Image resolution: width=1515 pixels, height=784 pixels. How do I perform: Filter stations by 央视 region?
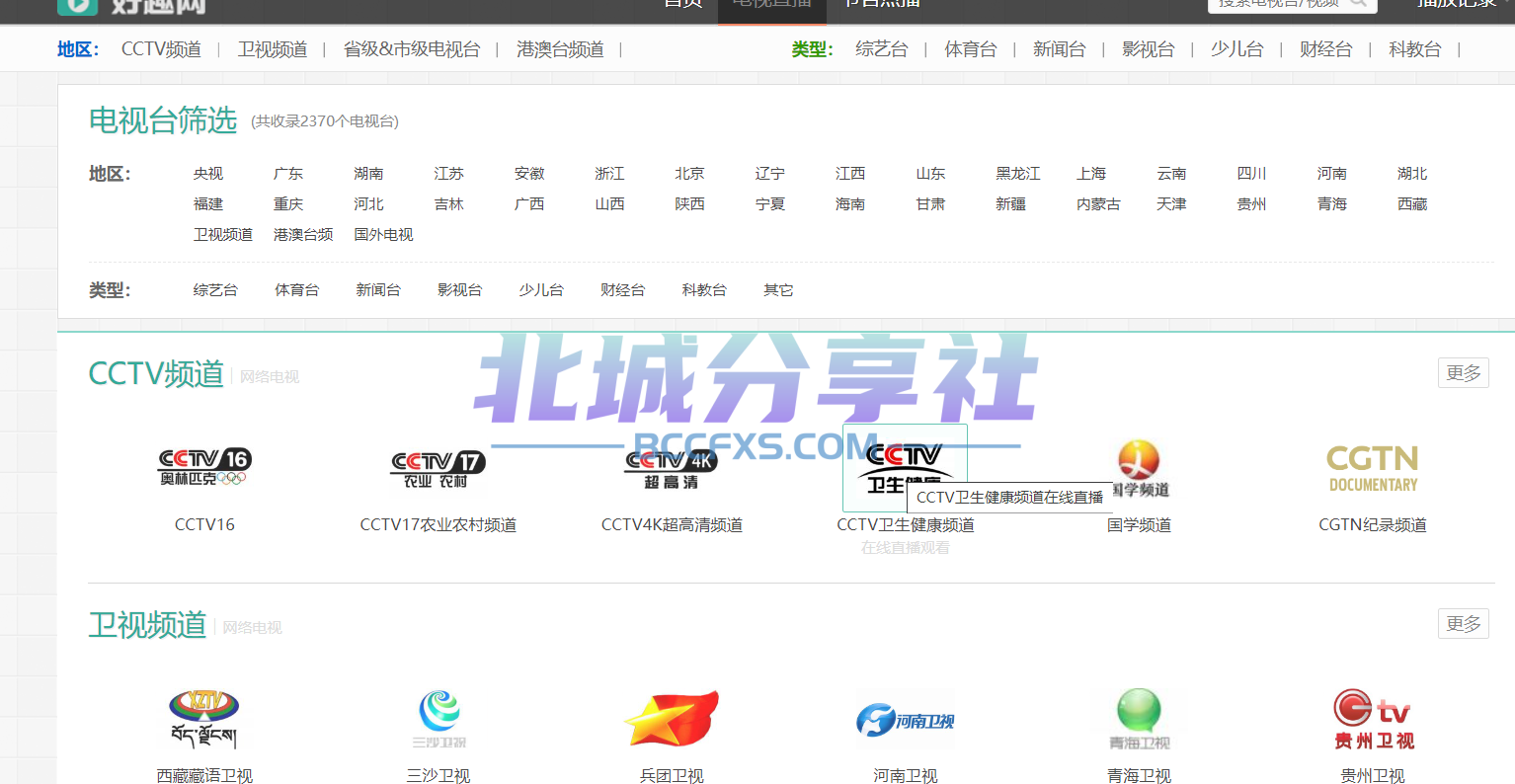[x=208, y=174]
